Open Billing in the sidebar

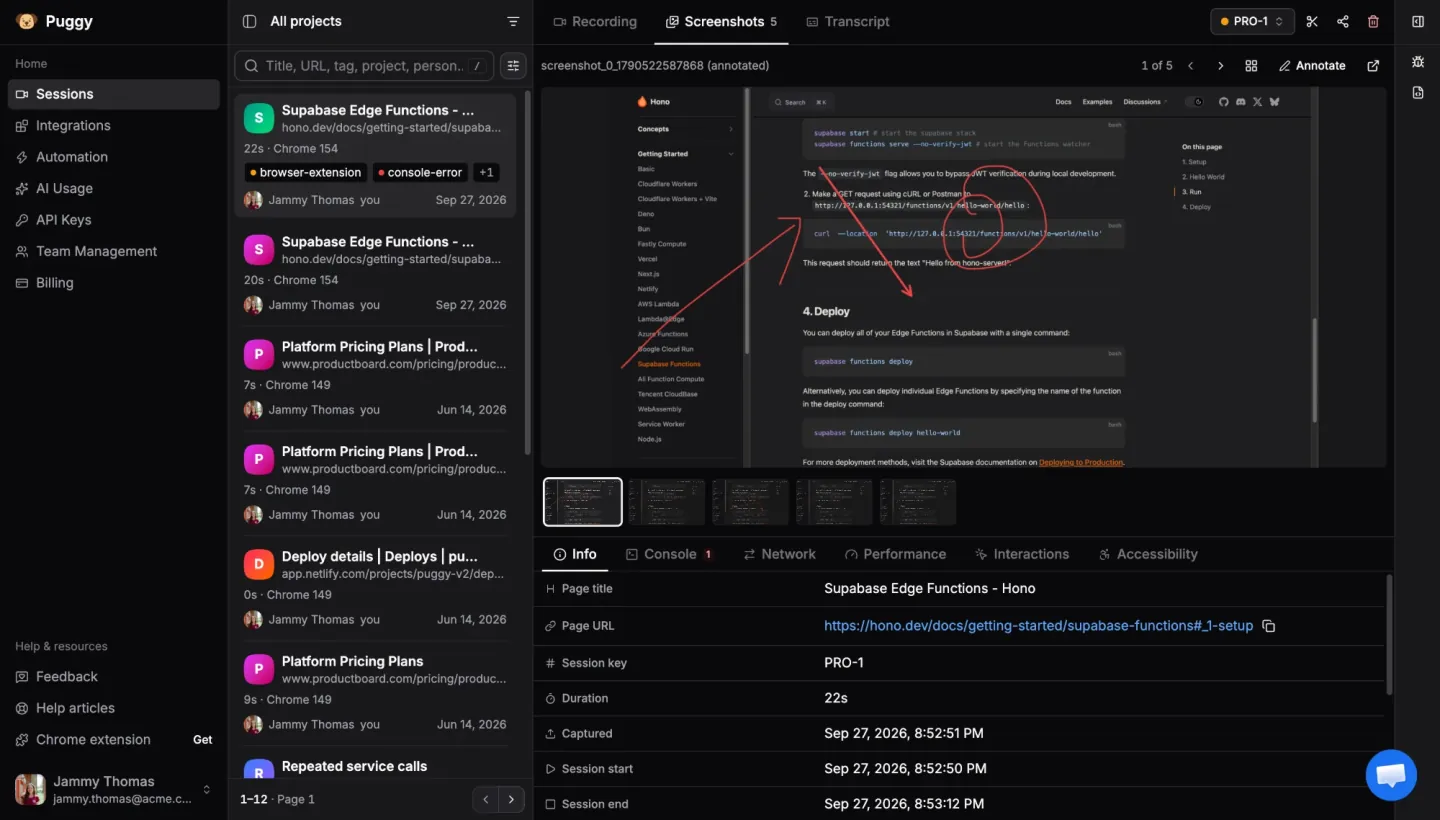[x=114, y=283]
